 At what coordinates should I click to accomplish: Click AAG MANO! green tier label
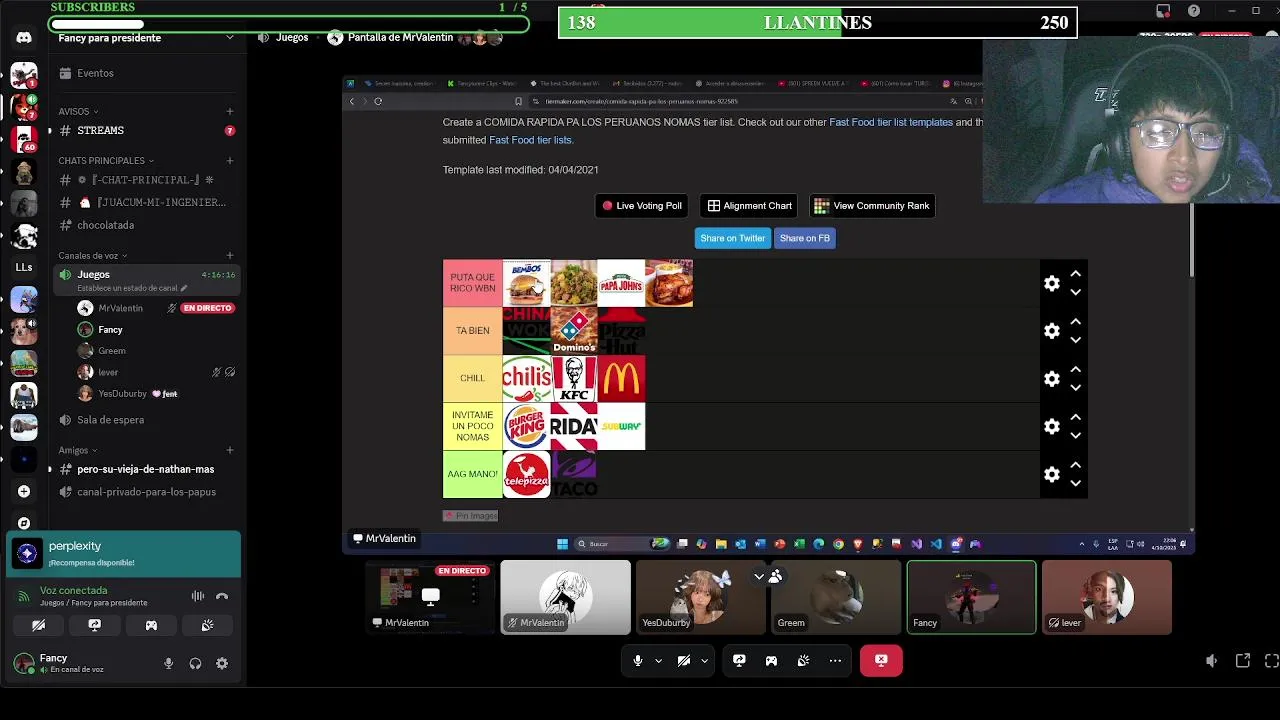tap(472, 474)
